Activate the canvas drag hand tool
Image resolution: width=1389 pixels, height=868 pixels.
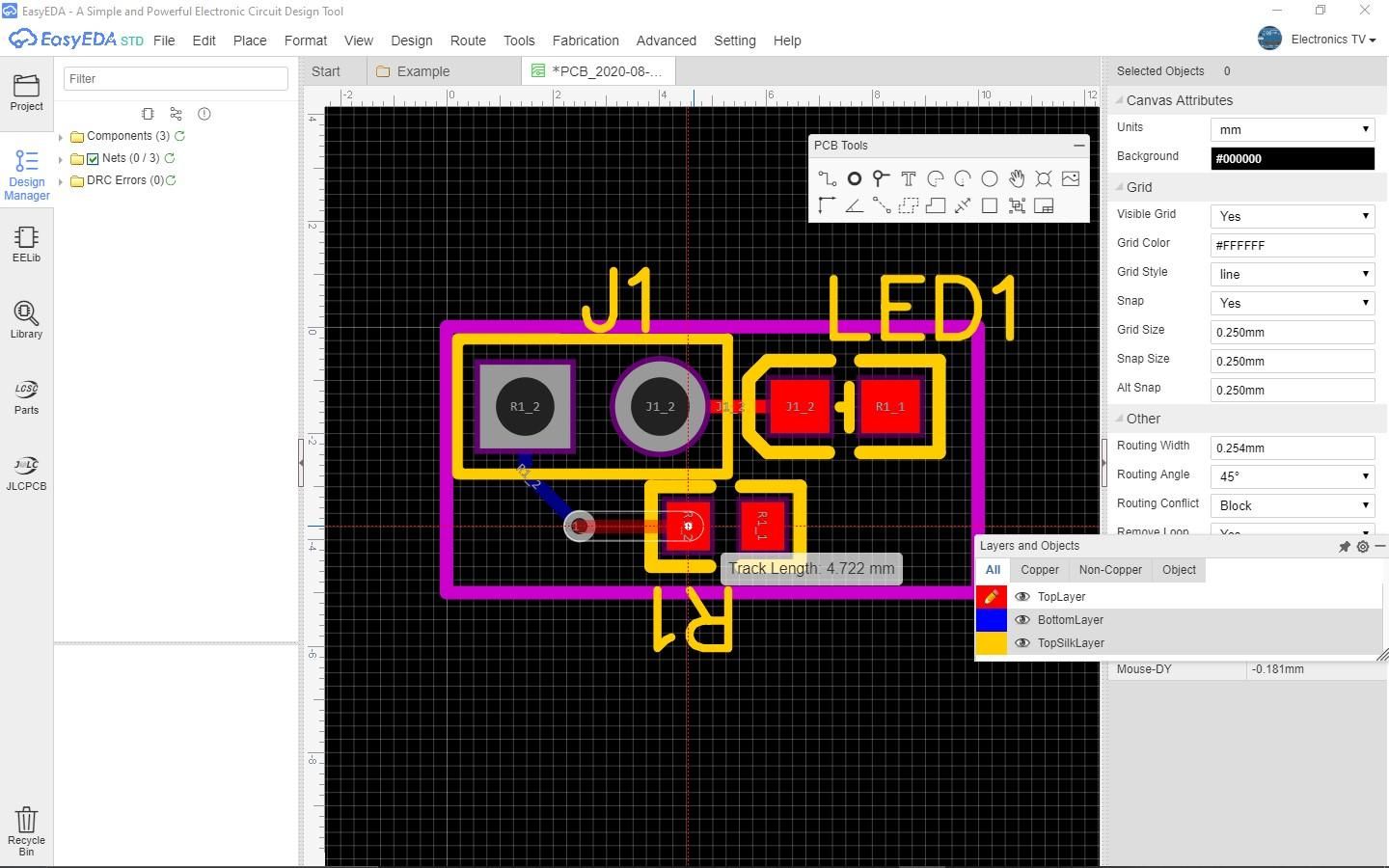coord(1016,178)
